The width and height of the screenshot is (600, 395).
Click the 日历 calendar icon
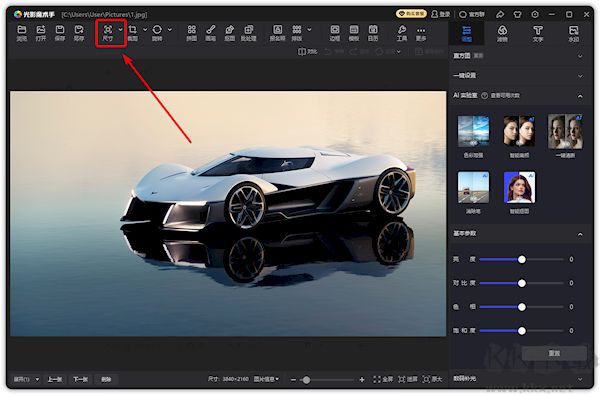[373, 33]
